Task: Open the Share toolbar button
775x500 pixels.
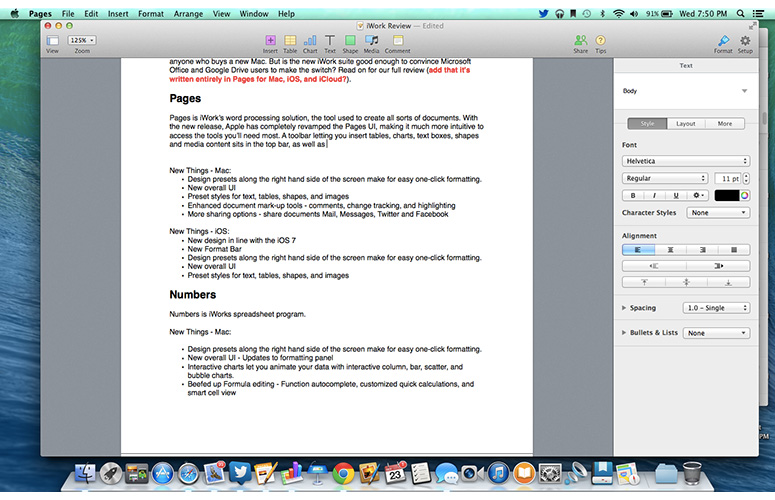Action: click(x=581, y=43)
